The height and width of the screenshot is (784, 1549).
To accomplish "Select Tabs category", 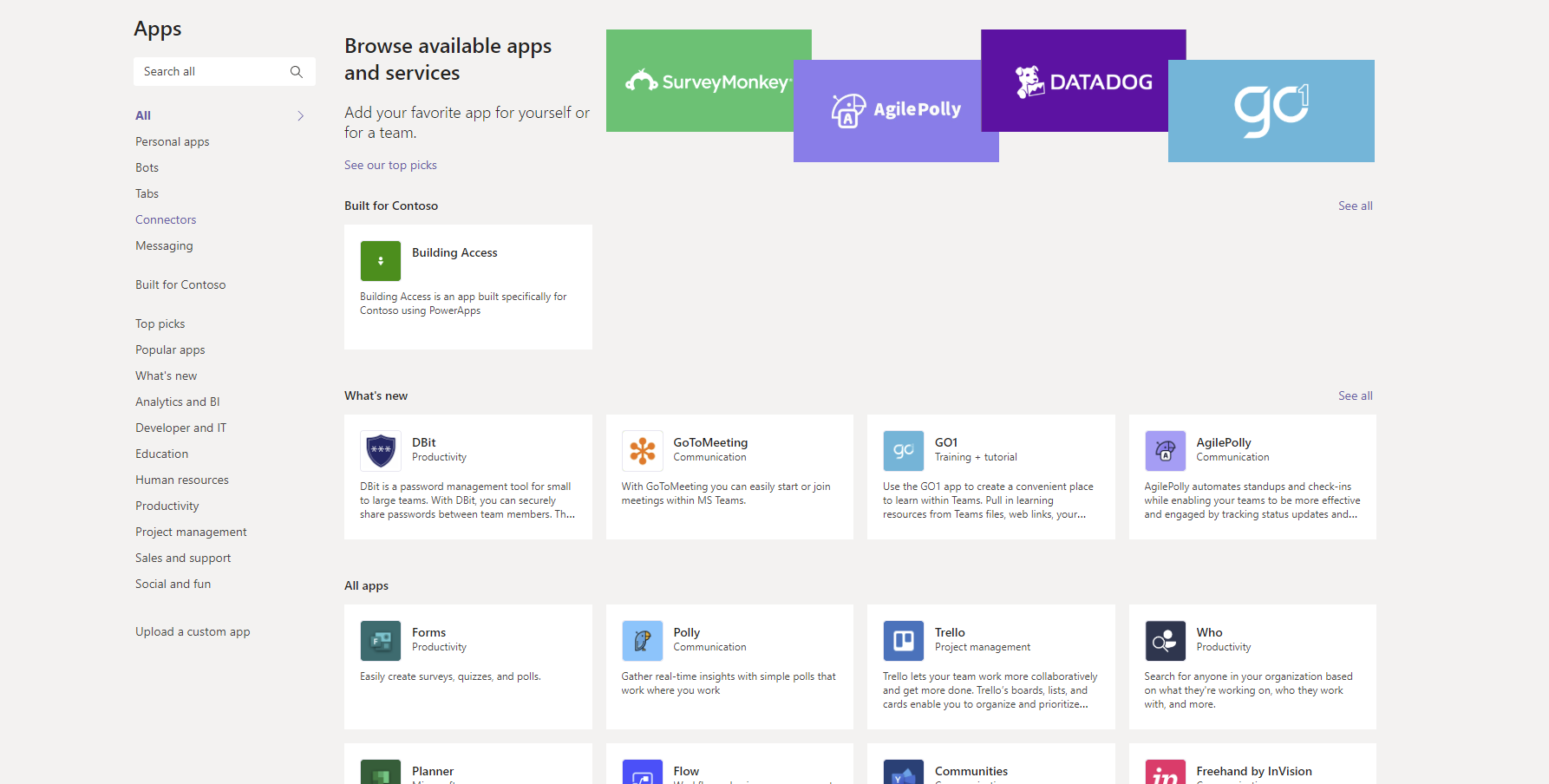I will (147, 193).
